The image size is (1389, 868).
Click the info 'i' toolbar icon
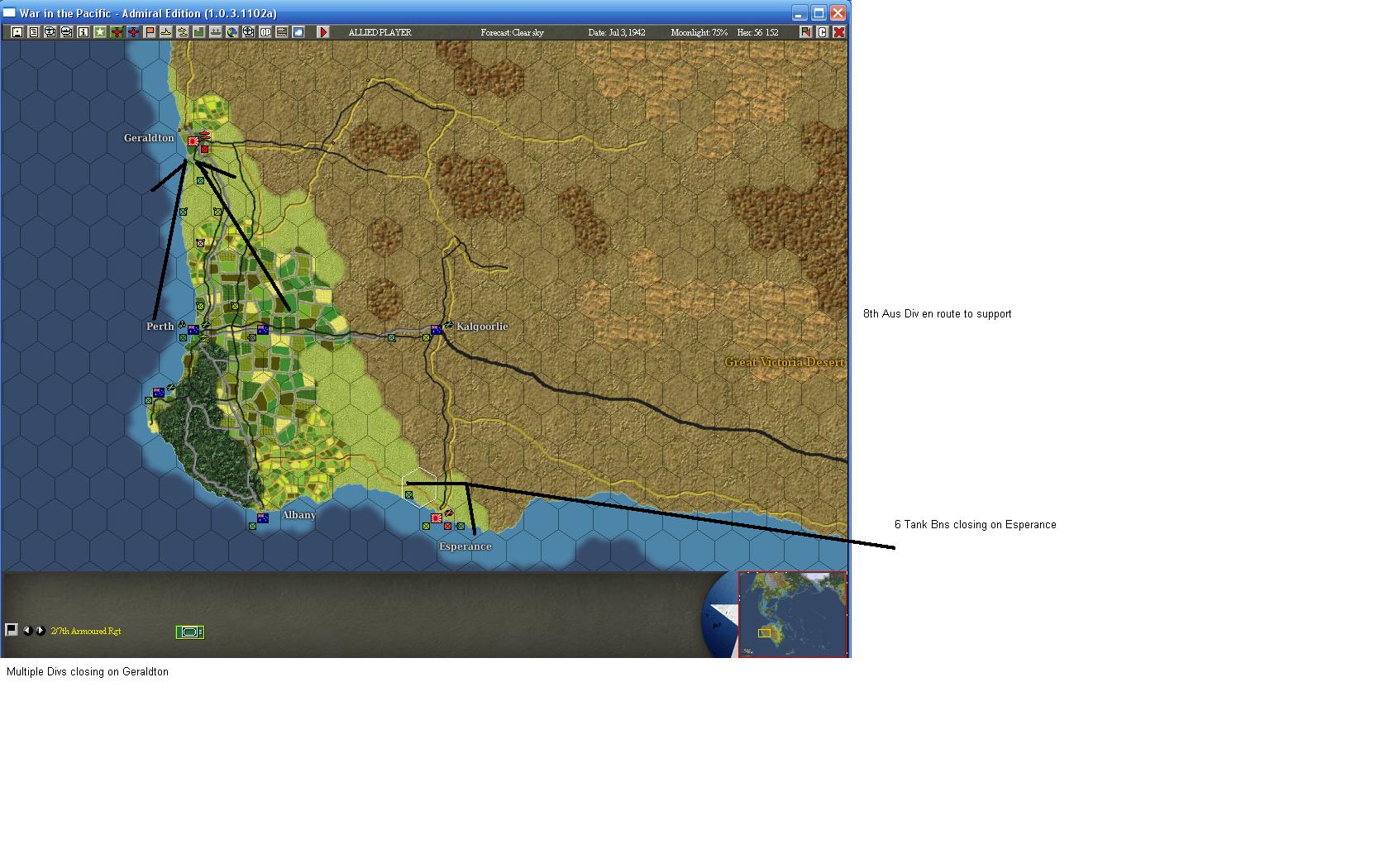coord(83,32)
